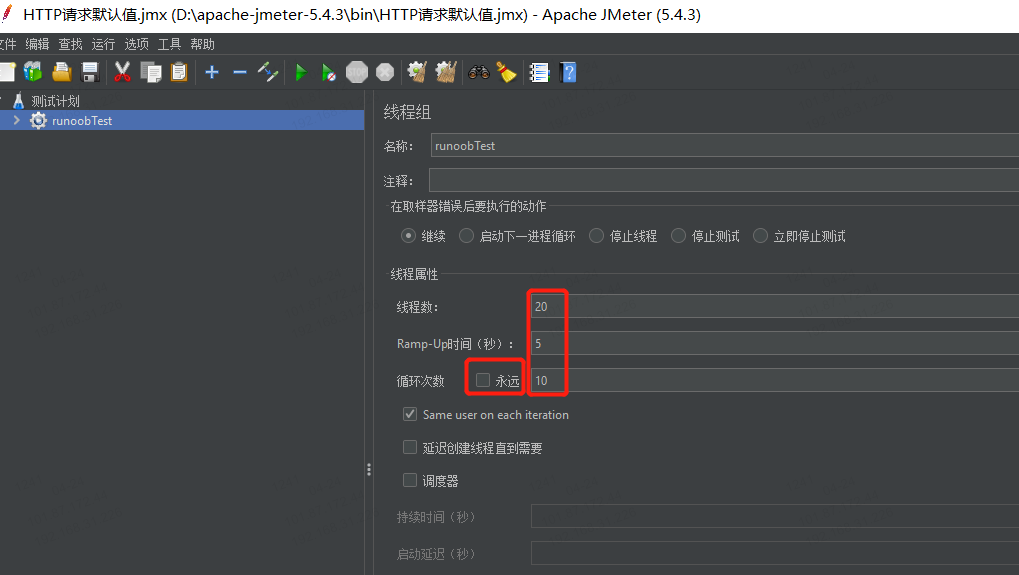Select 启动下一进程循环 radio button

pos(466,236)
